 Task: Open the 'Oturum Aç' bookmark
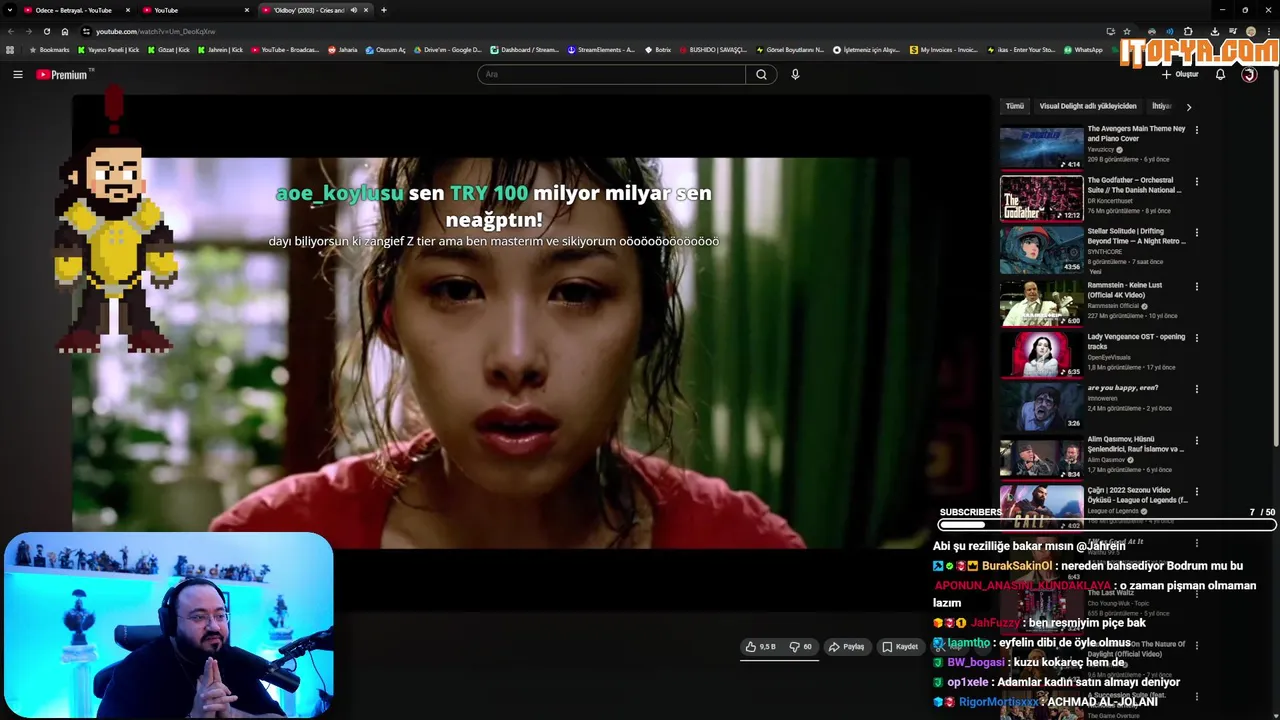pyautogui.click(x=386, y=50)
